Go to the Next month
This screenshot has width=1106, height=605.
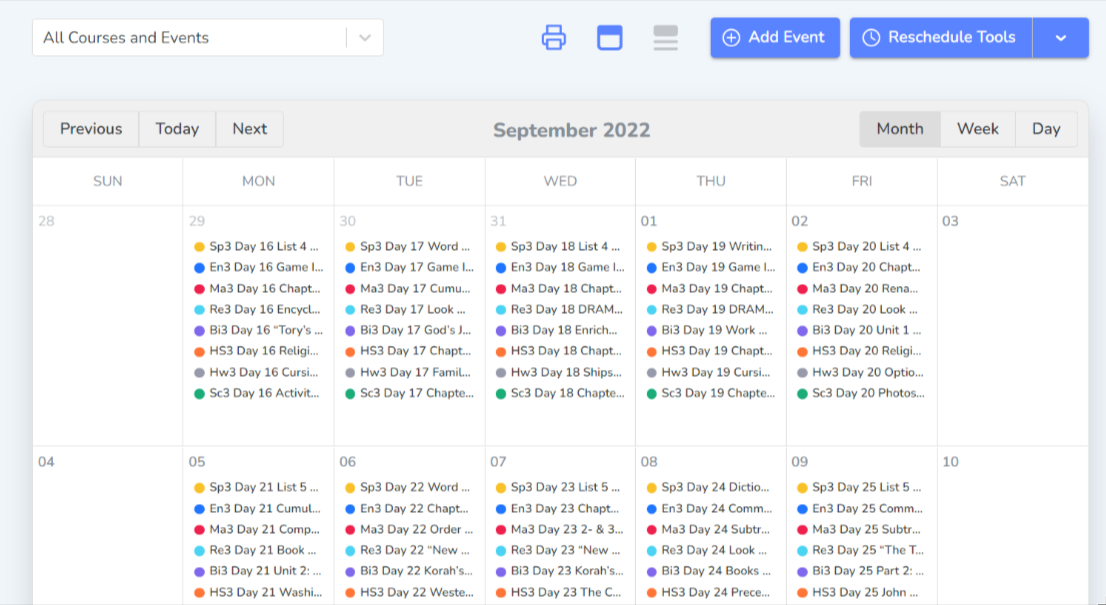[x=250, y=128]
